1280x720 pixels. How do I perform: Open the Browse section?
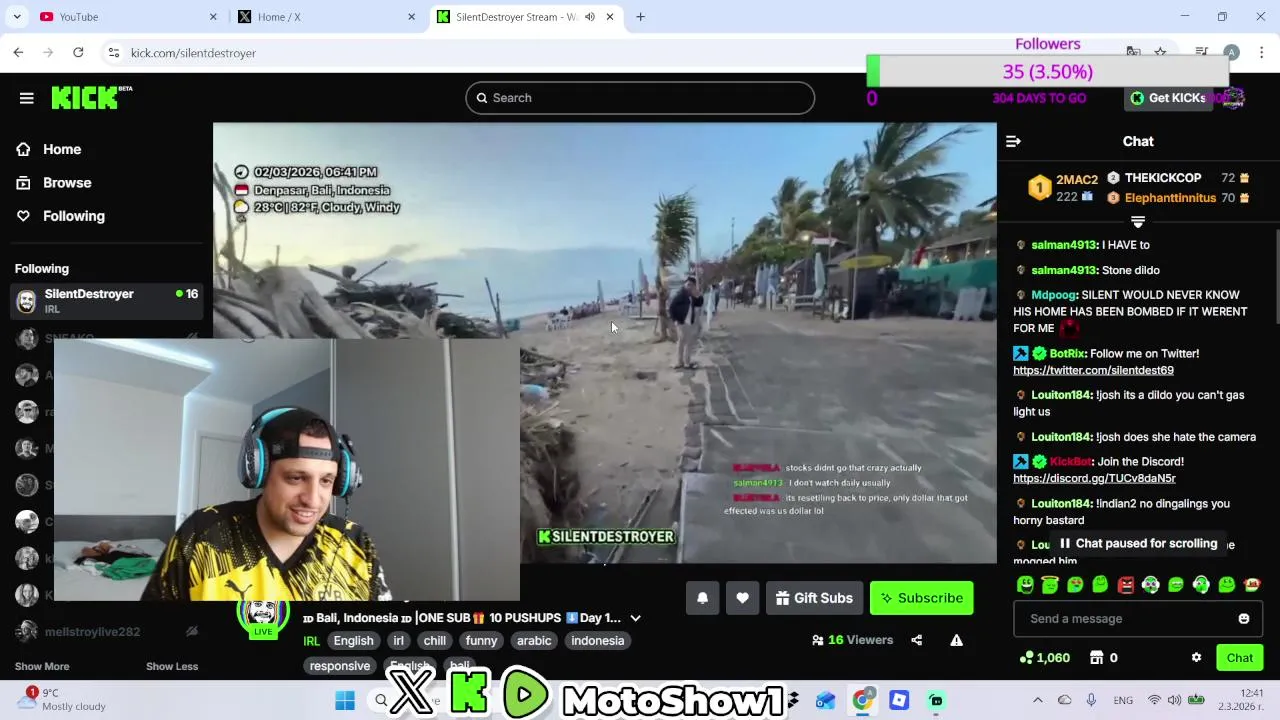coord(67,183)
